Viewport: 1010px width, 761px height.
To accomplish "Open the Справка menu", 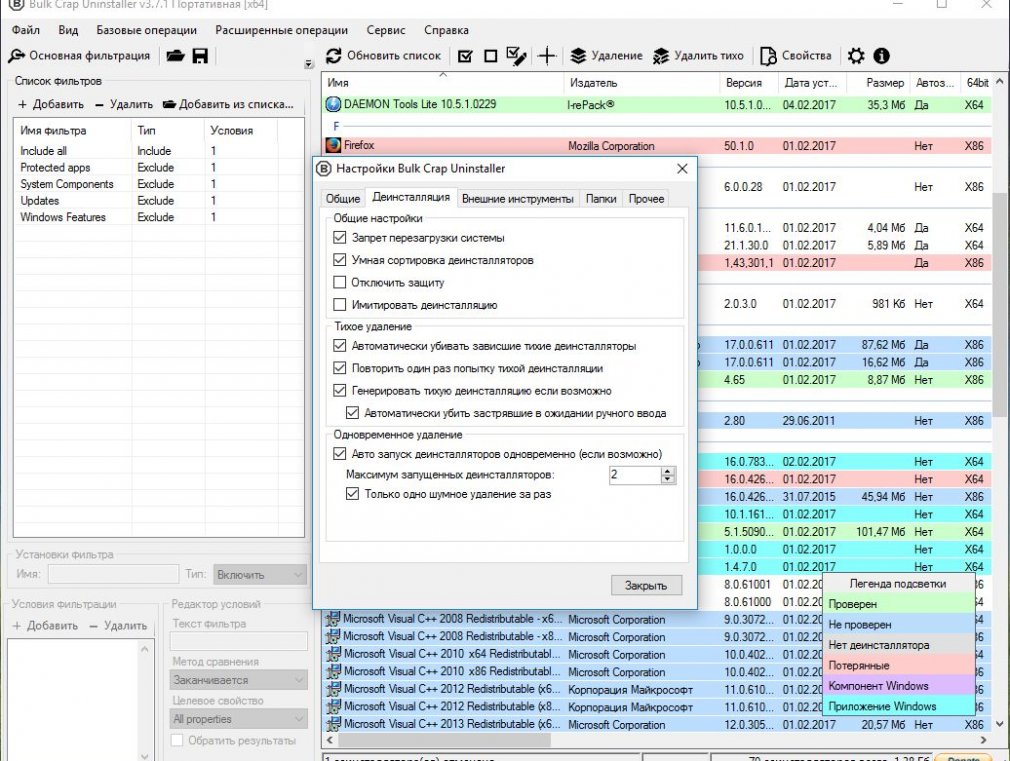I will (x=446, y=30).
